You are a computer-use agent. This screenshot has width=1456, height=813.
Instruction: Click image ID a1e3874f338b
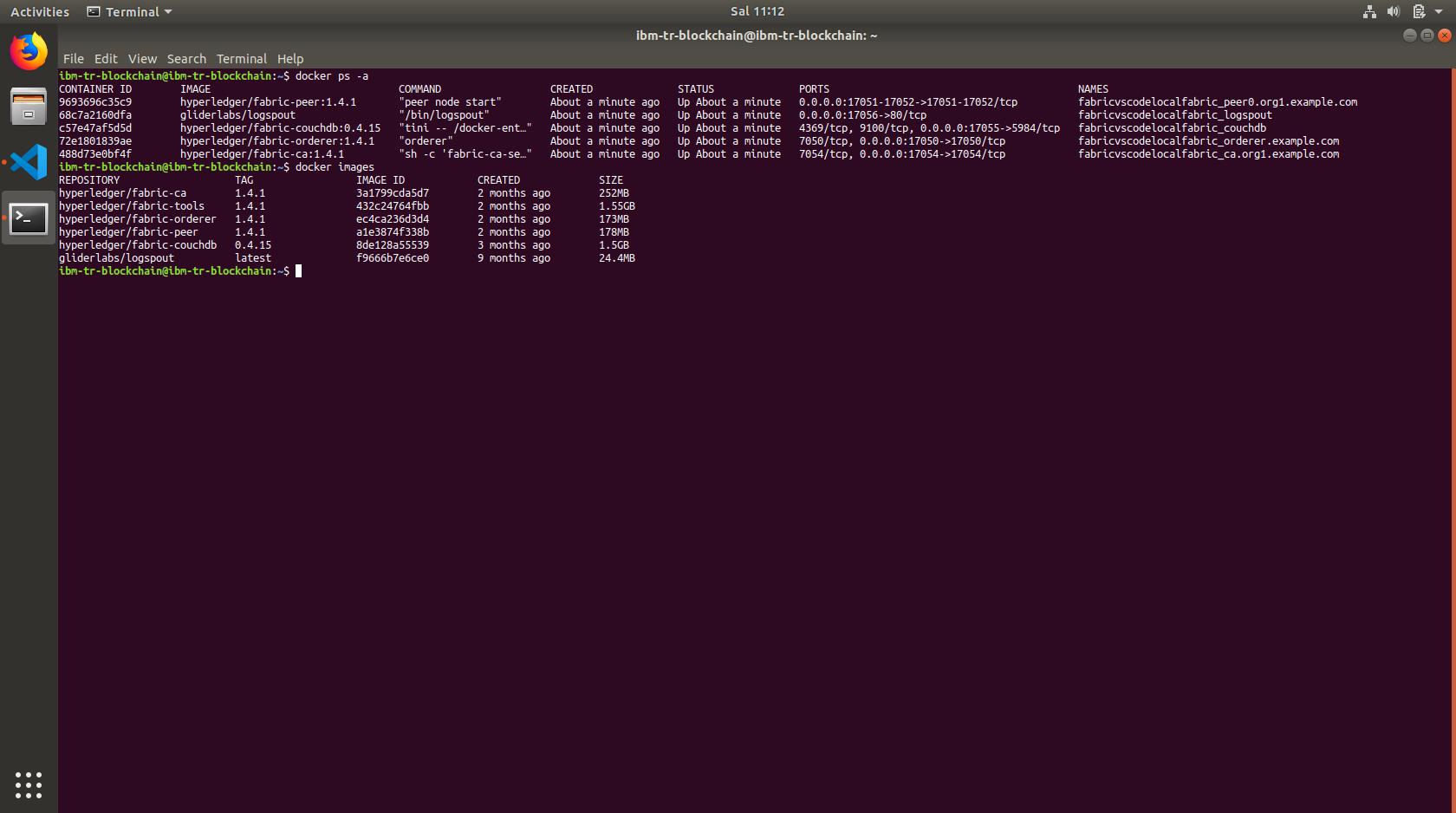tap(393, 232)
